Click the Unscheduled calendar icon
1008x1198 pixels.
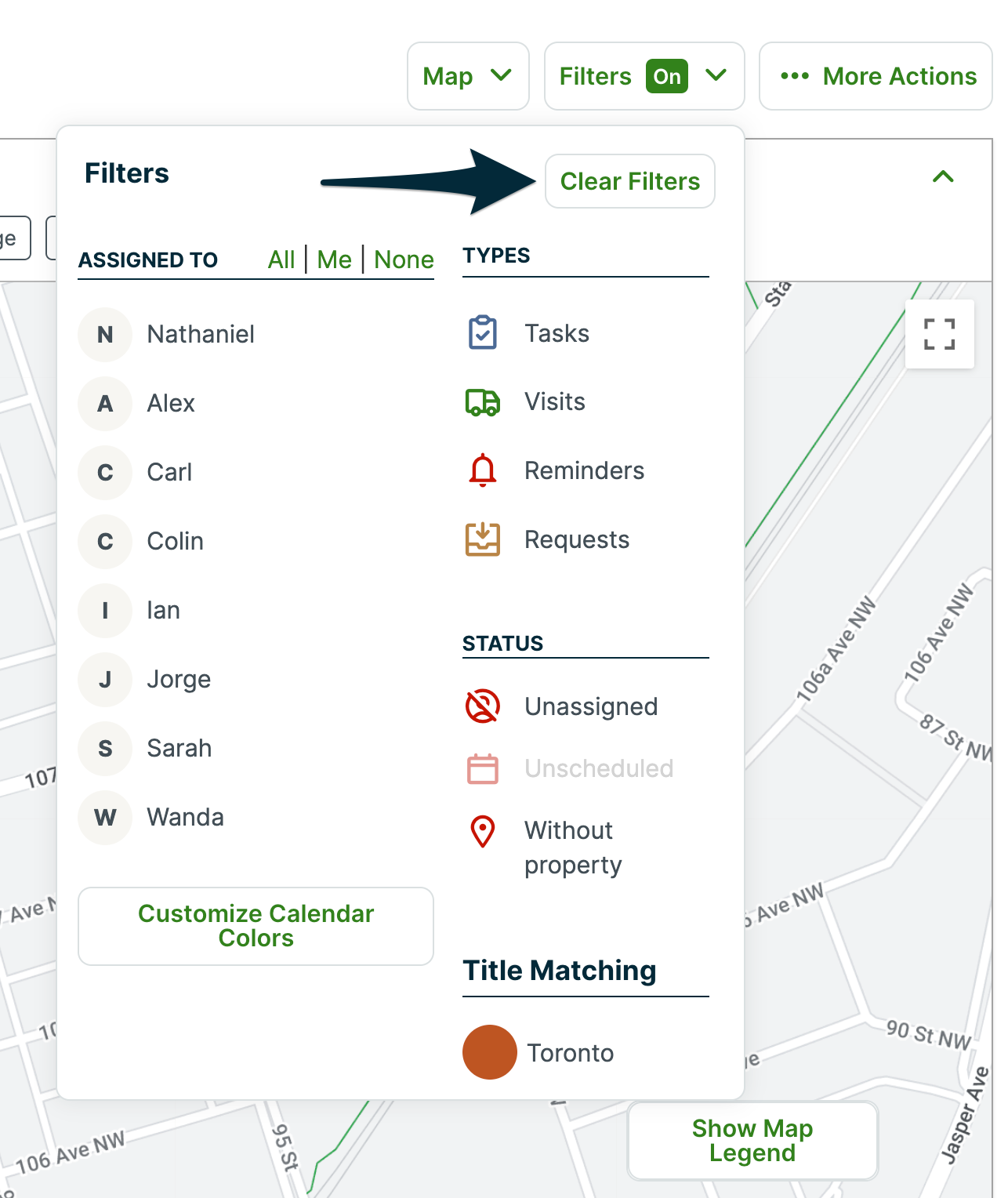pyautogui.click(x=482, y=769)
